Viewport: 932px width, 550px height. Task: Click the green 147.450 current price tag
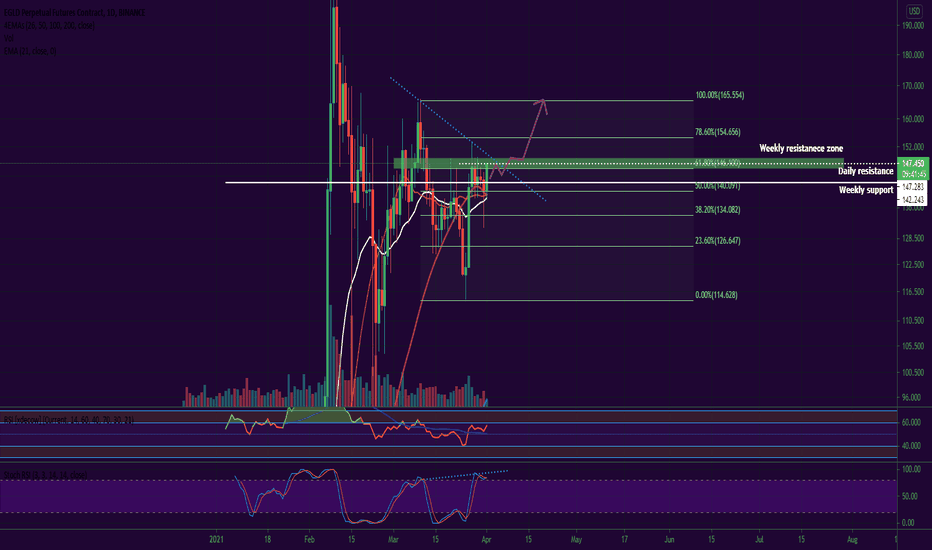913,163
